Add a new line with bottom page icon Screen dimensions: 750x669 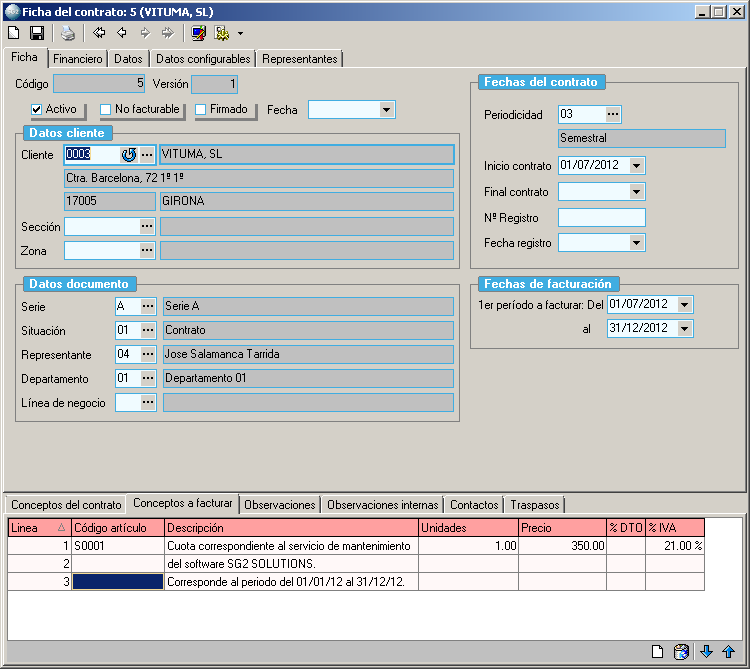(658, 651)
